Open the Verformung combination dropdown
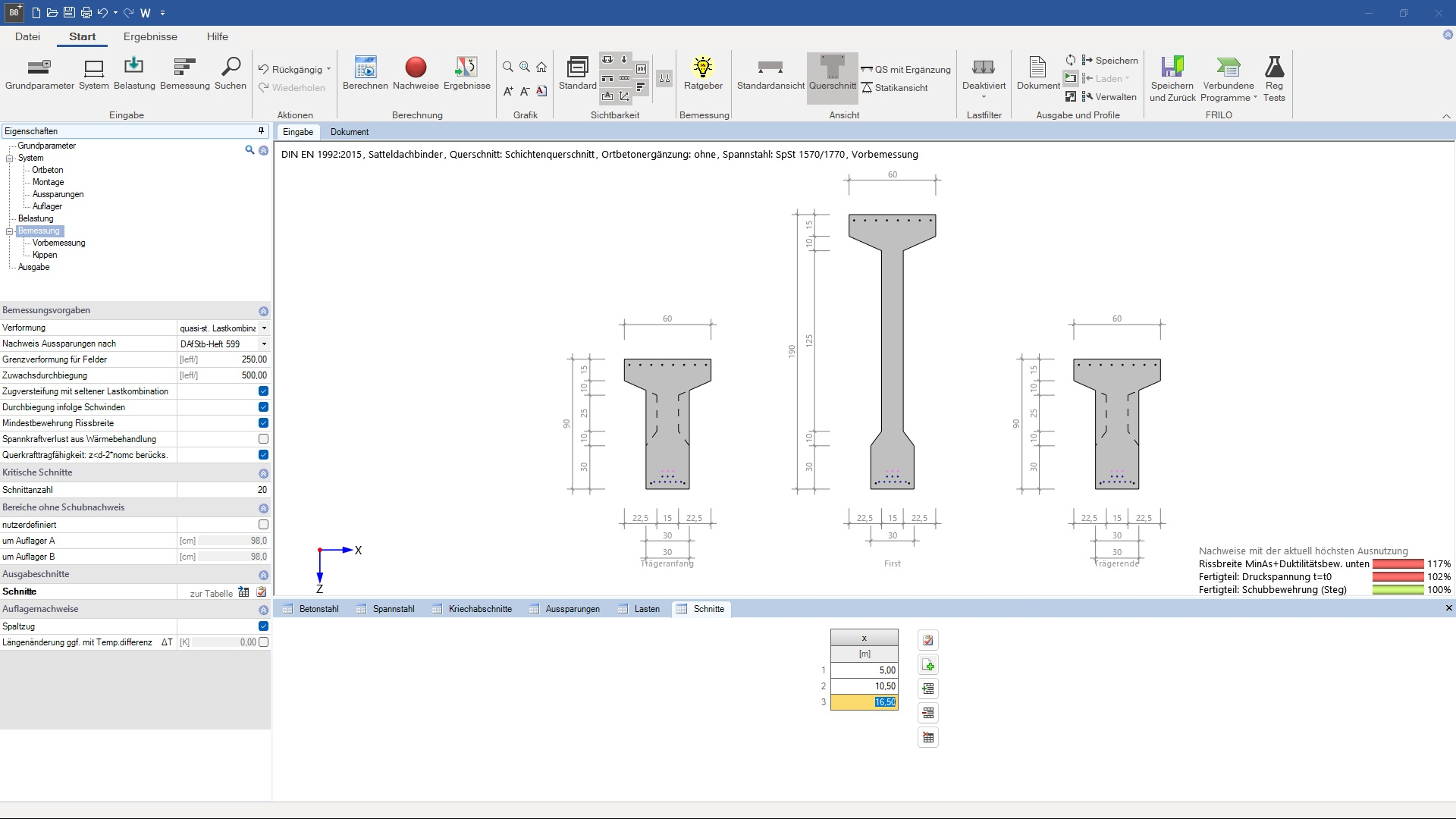This screenshot has height=819, width=1456. pyautogui.click(x=264, y=328)
